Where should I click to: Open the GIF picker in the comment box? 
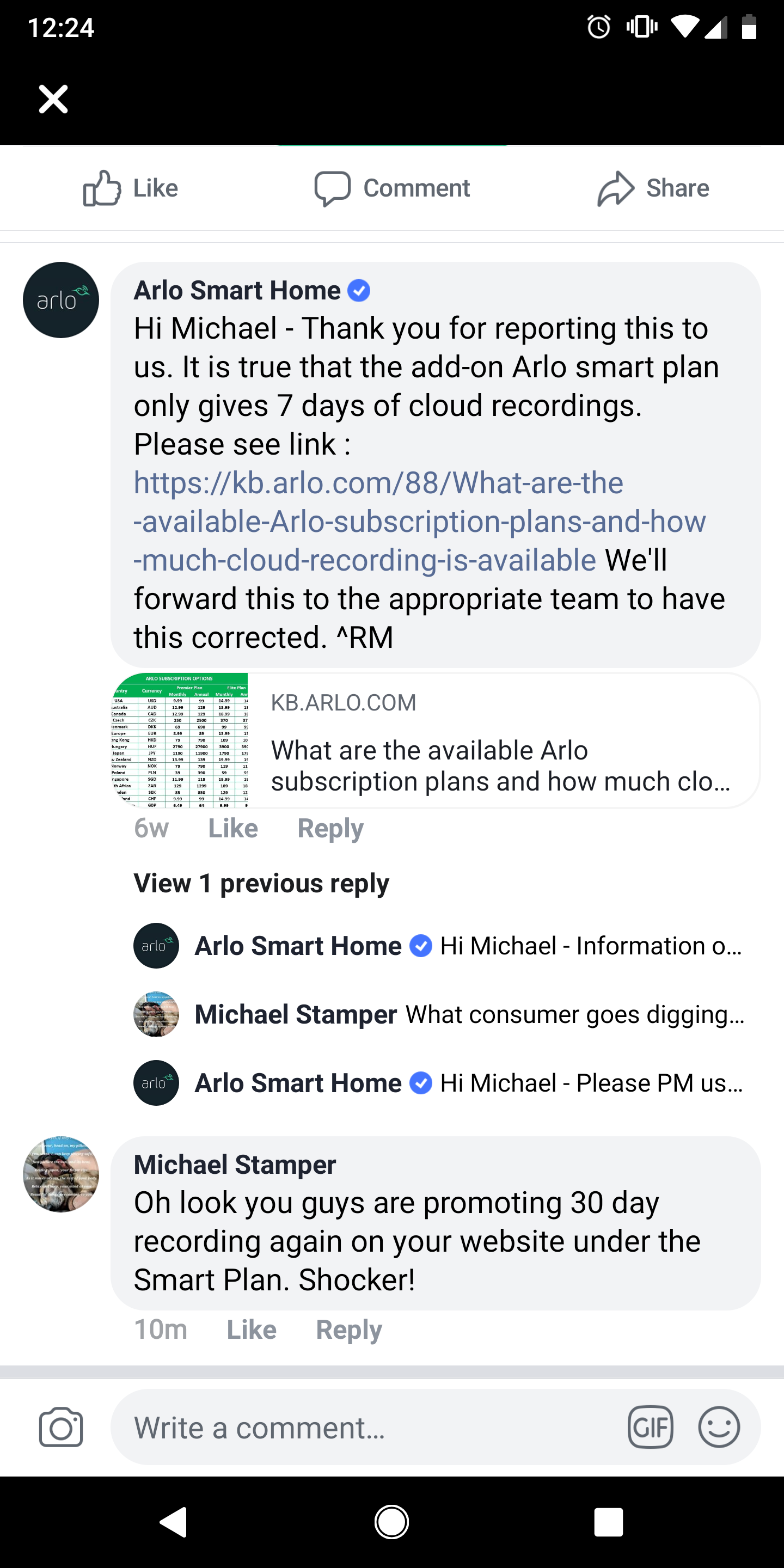point(650,1427)
